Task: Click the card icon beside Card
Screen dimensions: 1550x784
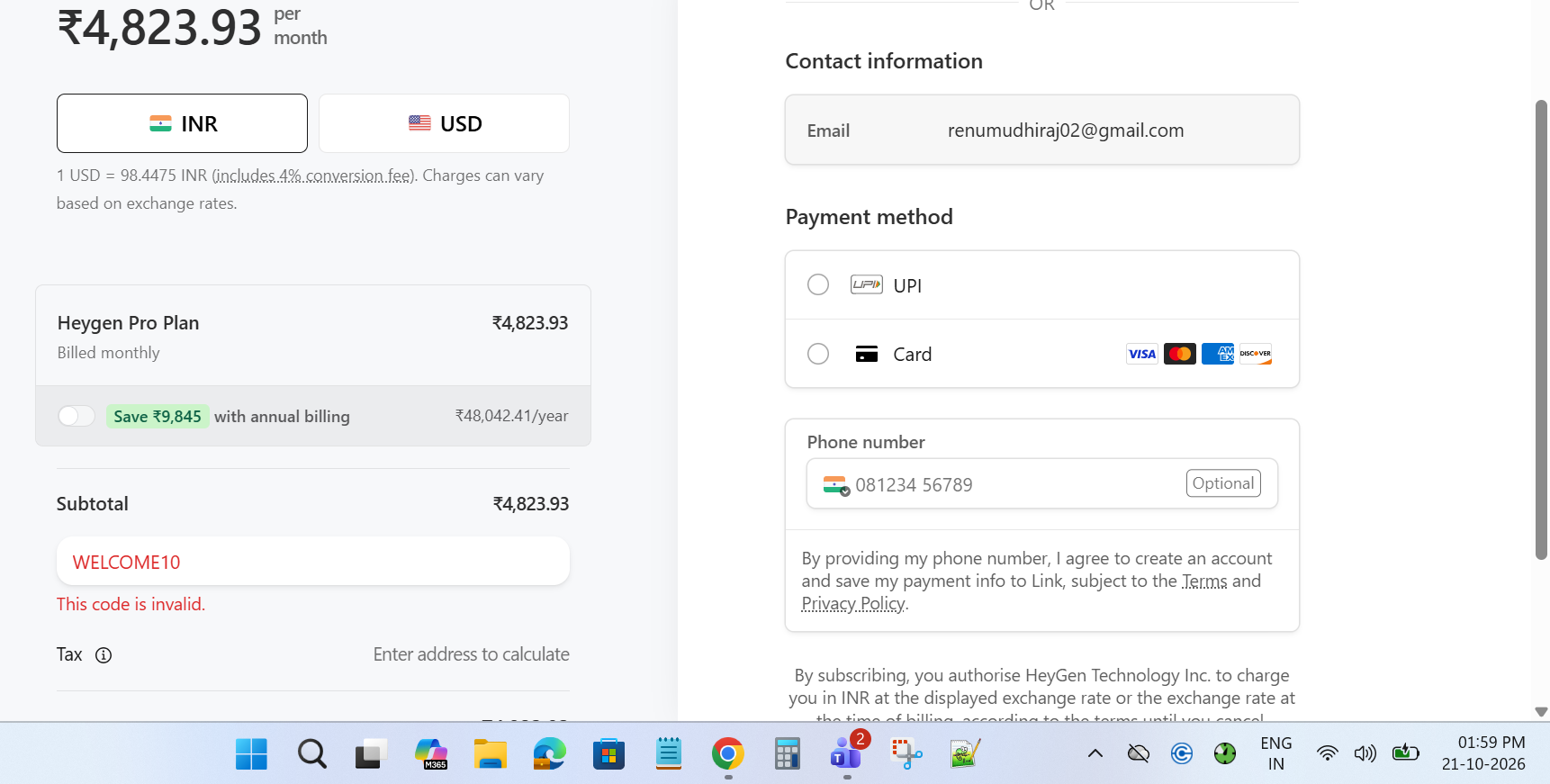Action: pos(867,354)
